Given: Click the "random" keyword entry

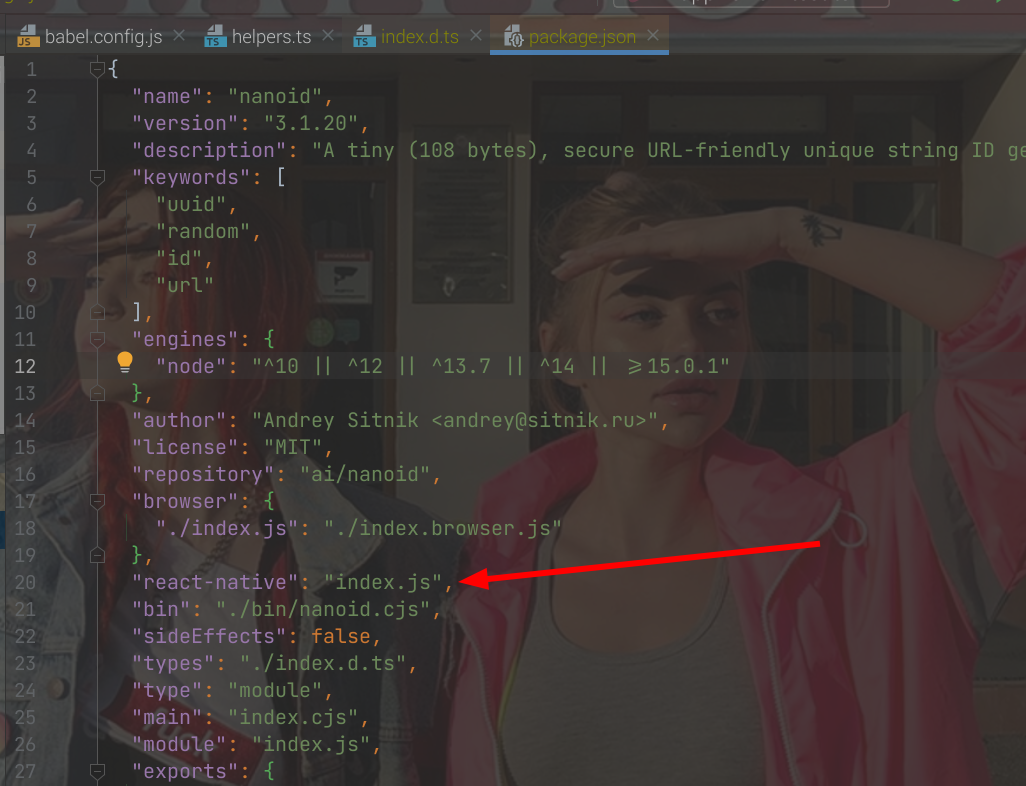Looking at the screenshot, I should pyautogui.click(x=203, y=231).
